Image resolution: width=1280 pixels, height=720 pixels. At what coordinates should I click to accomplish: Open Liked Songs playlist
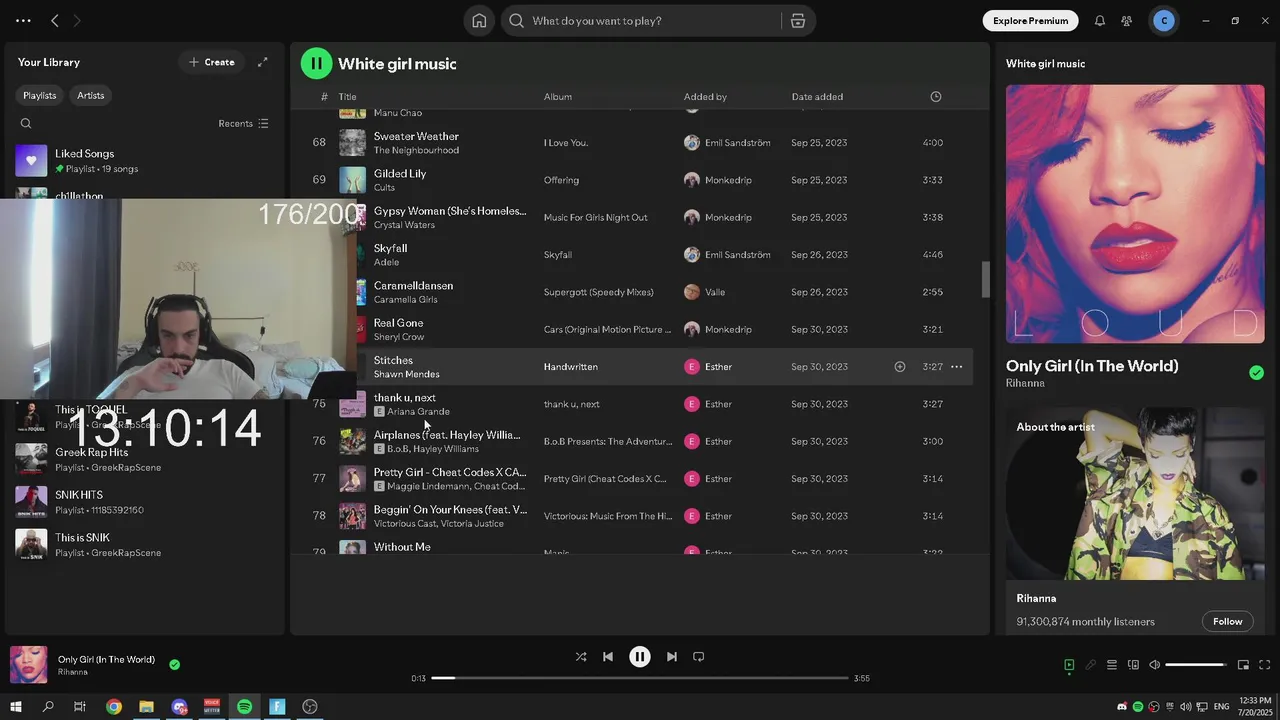coord(145,161)
